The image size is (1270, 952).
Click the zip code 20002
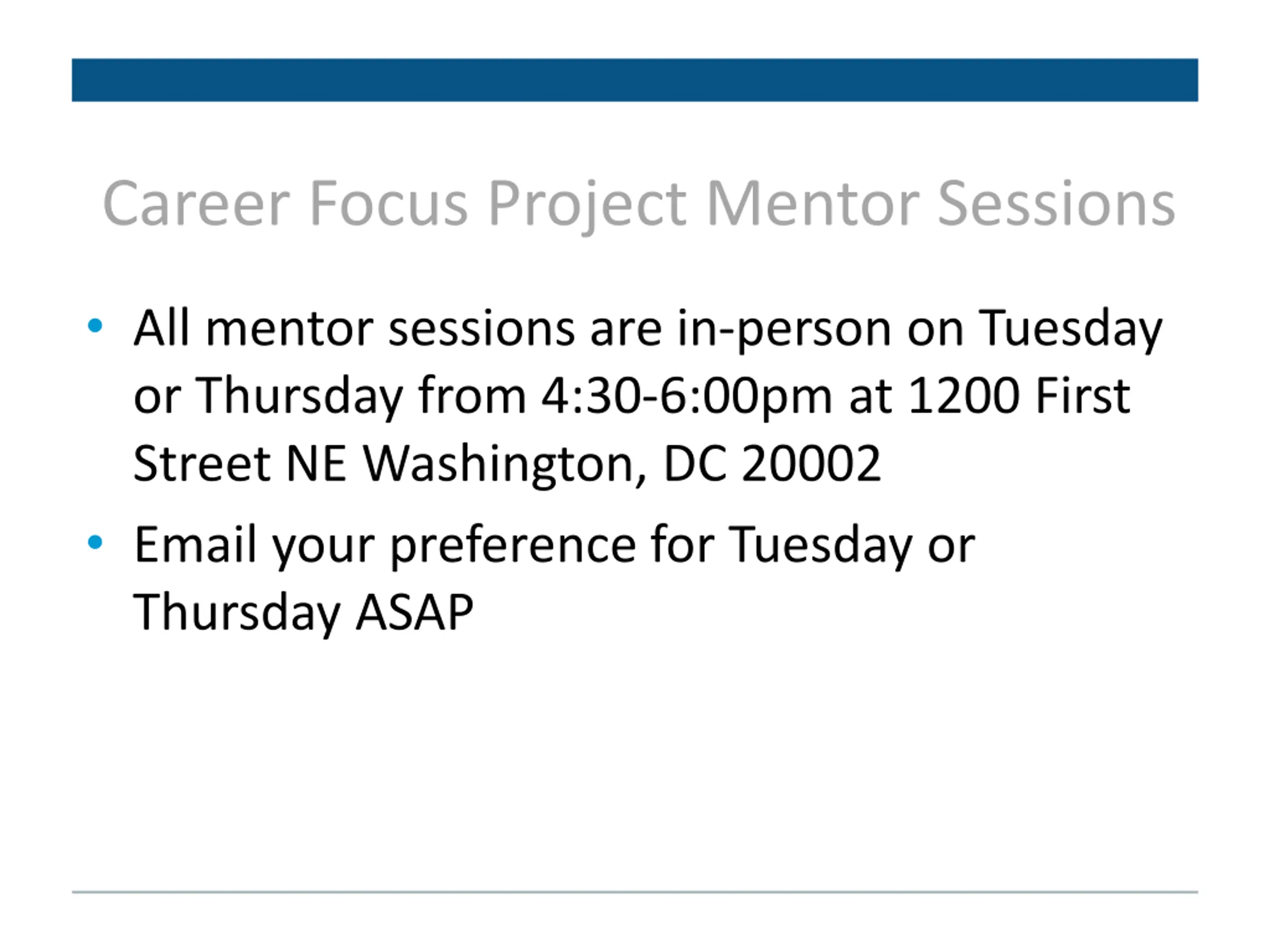[811, 463]
